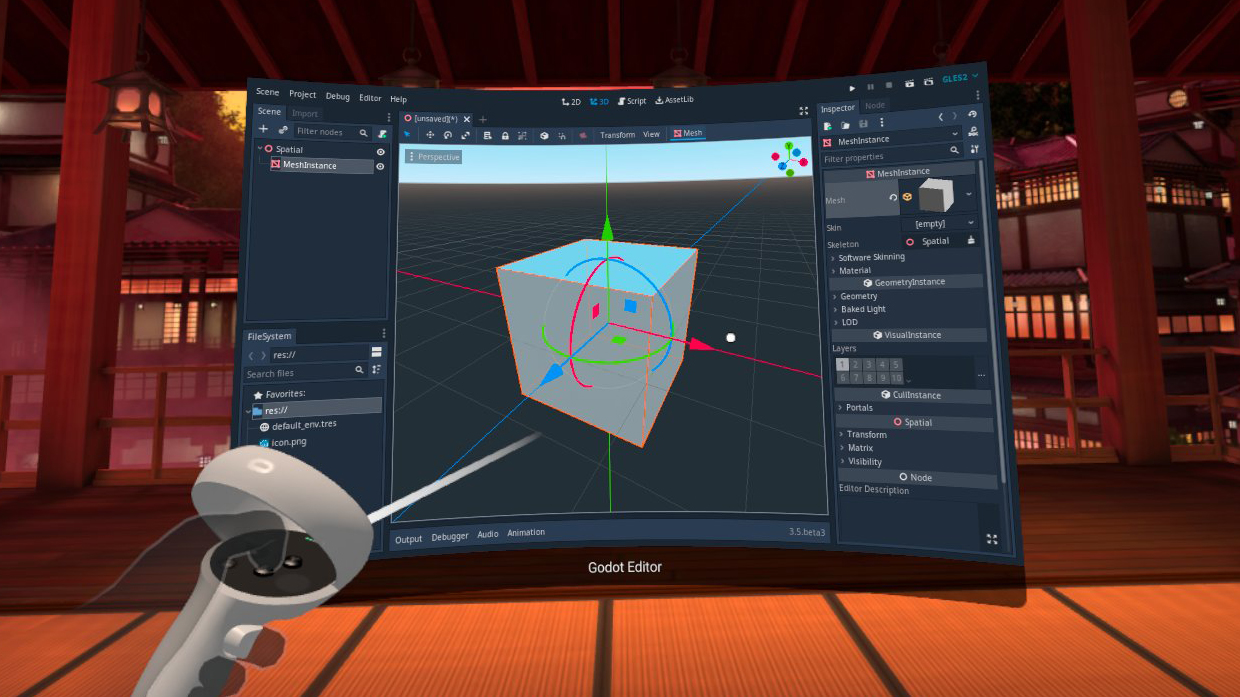Click the Filter nodes search field
The image size is (1240, 697).
(x=325, y=132)
